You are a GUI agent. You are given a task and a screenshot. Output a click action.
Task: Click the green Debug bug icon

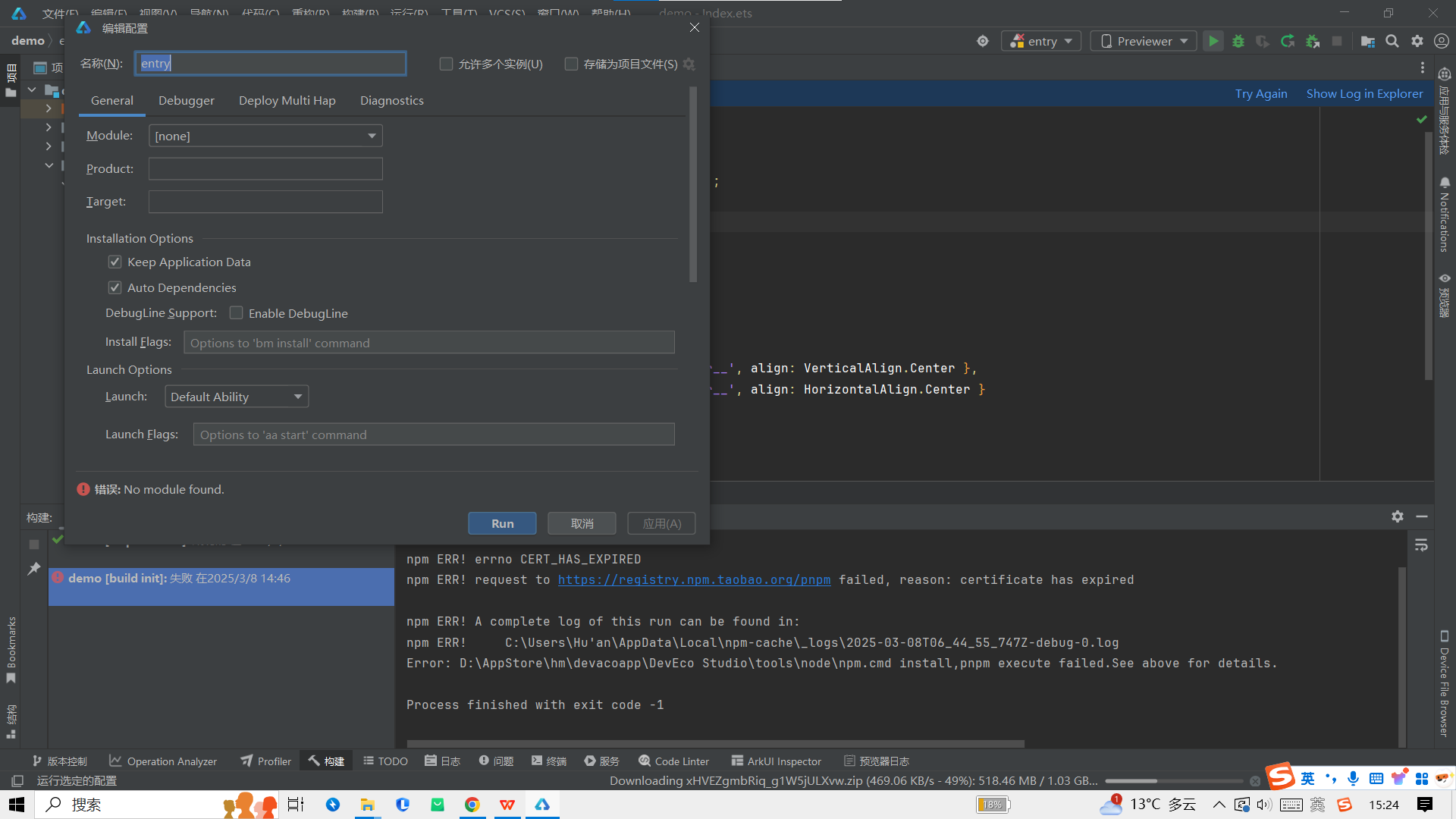click(x=1238, y=41)
